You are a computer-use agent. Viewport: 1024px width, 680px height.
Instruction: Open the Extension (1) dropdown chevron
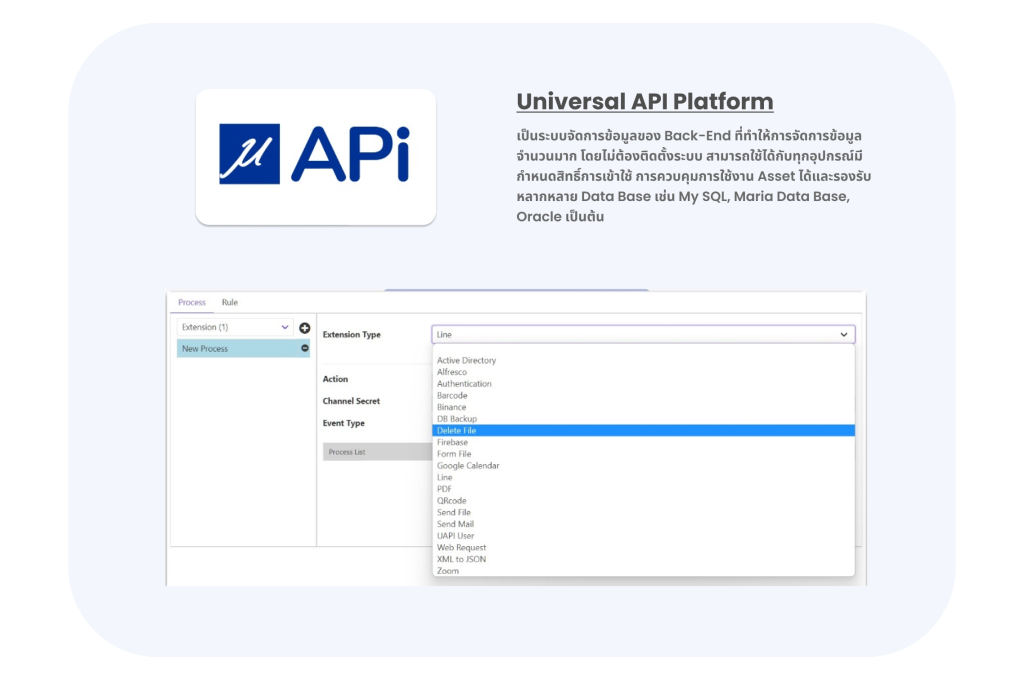click(x=284, y=327)
